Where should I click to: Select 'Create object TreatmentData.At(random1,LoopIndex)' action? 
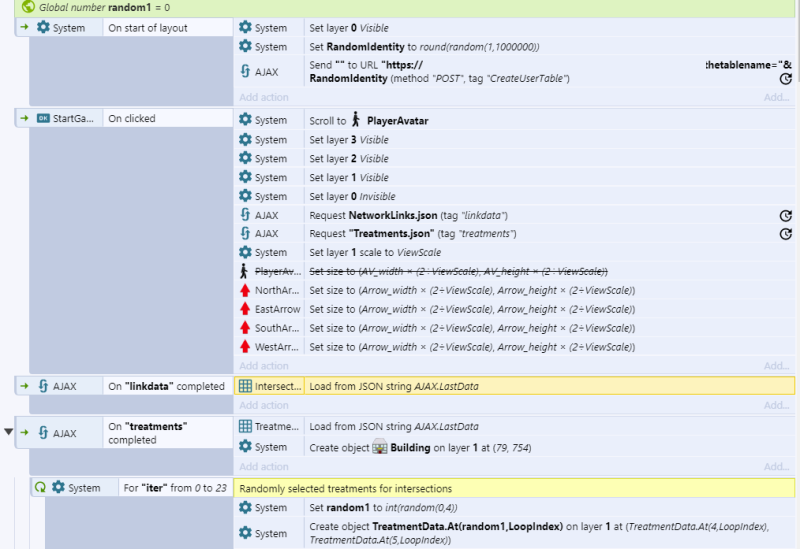[x=514, y=533]
